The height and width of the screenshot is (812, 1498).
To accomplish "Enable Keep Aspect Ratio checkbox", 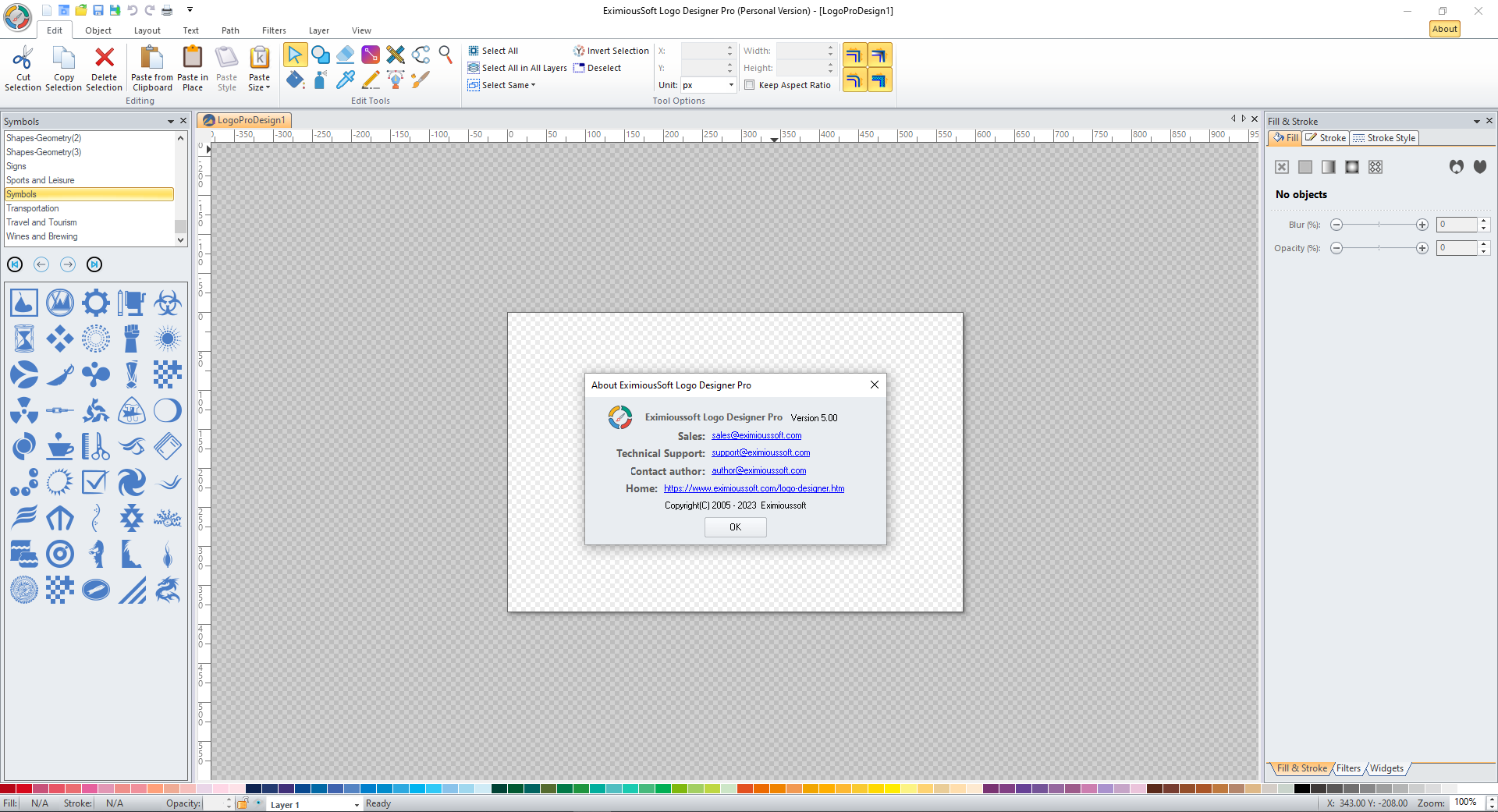I will click(x=750, y=85).
